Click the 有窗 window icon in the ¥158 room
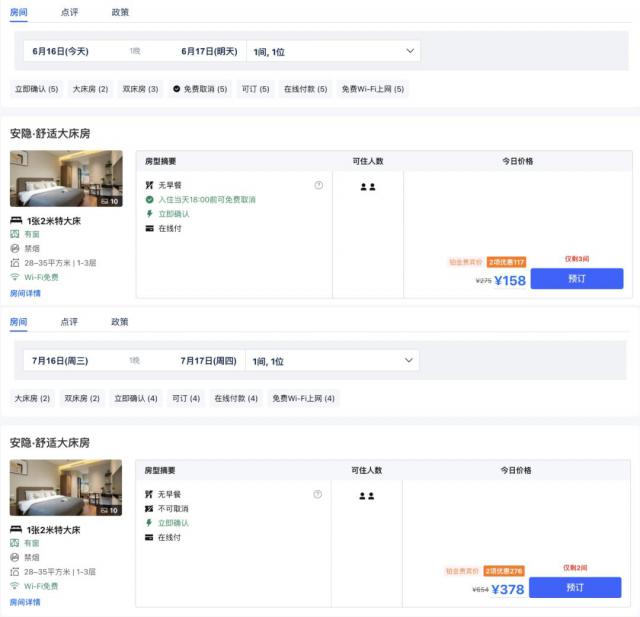 tap(15, 234)
